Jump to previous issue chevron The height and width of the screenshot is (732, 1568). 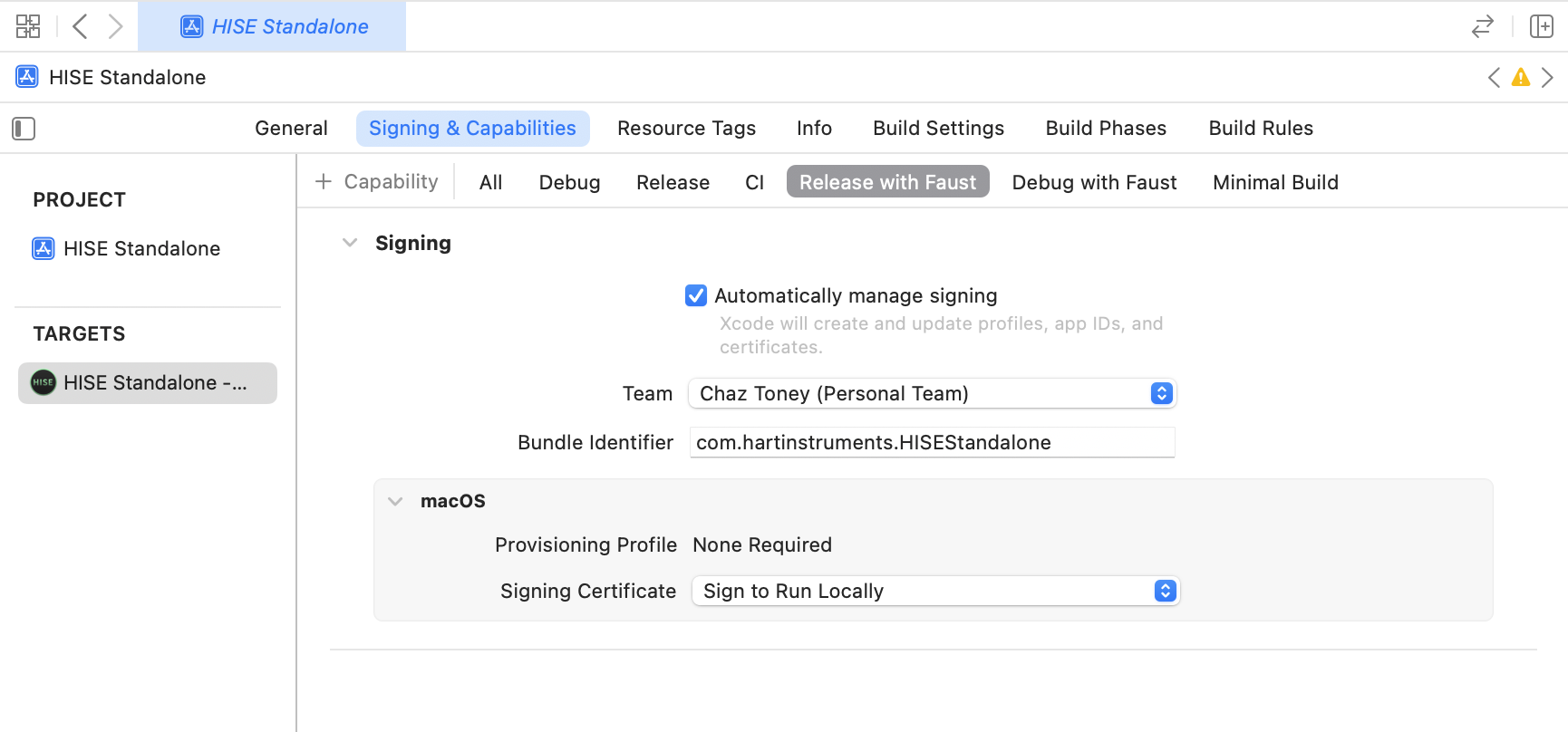click(1494, 78)
